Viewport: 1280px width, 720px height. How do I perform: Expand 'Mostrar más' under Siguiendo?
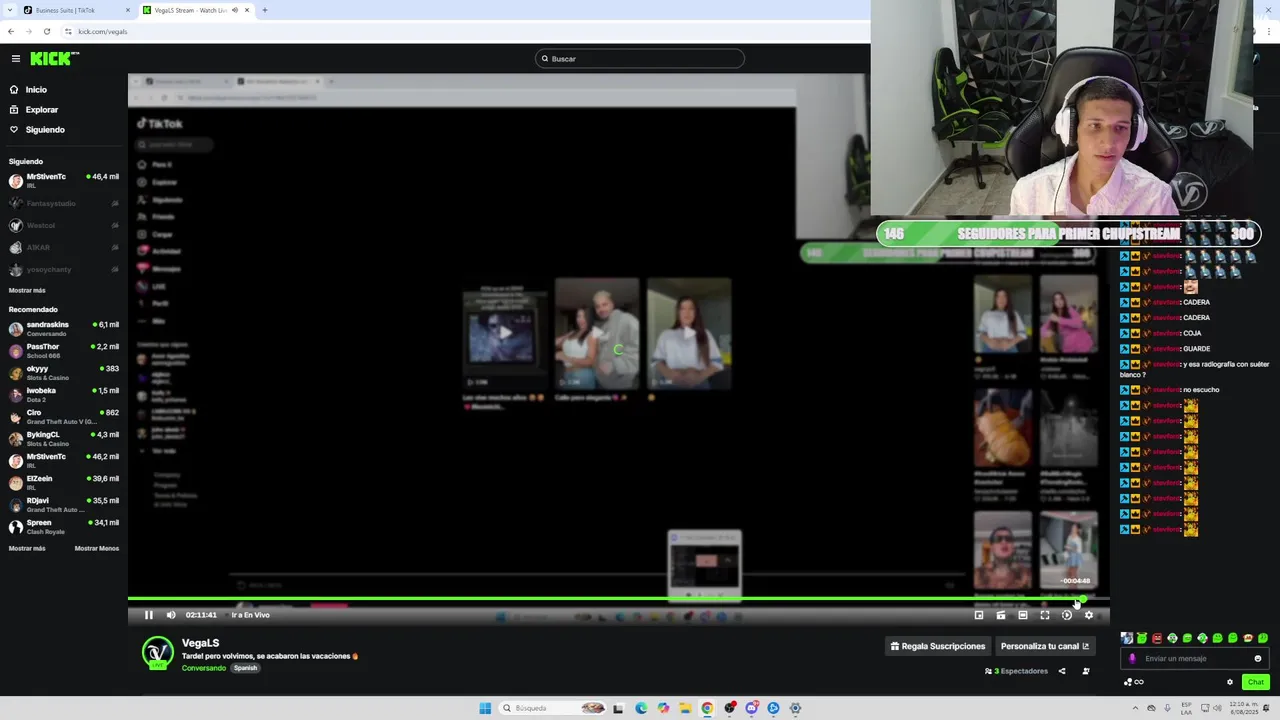(x=27, y=290)
